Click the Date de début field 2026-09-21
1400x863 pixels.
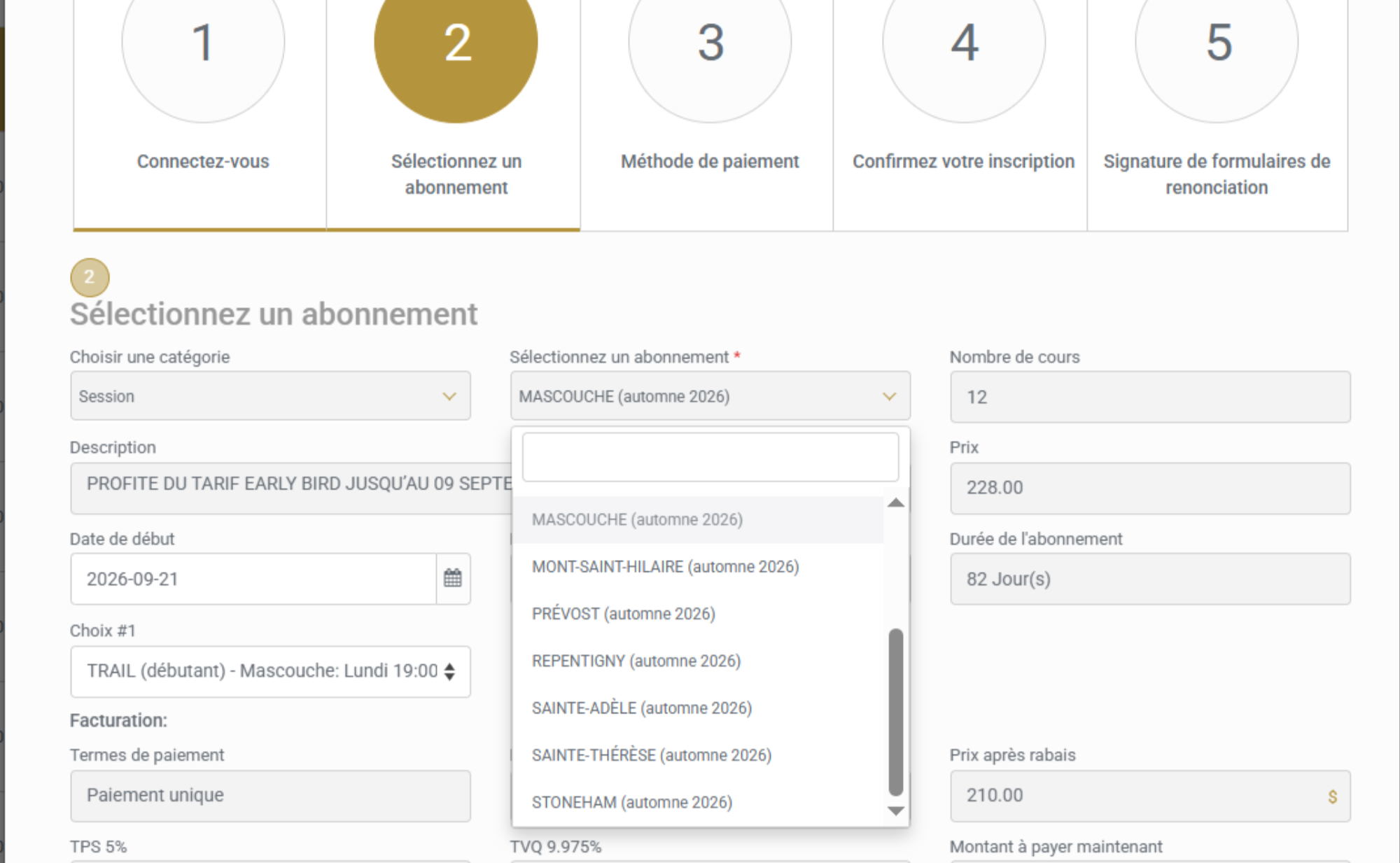(x=253, y=579)
